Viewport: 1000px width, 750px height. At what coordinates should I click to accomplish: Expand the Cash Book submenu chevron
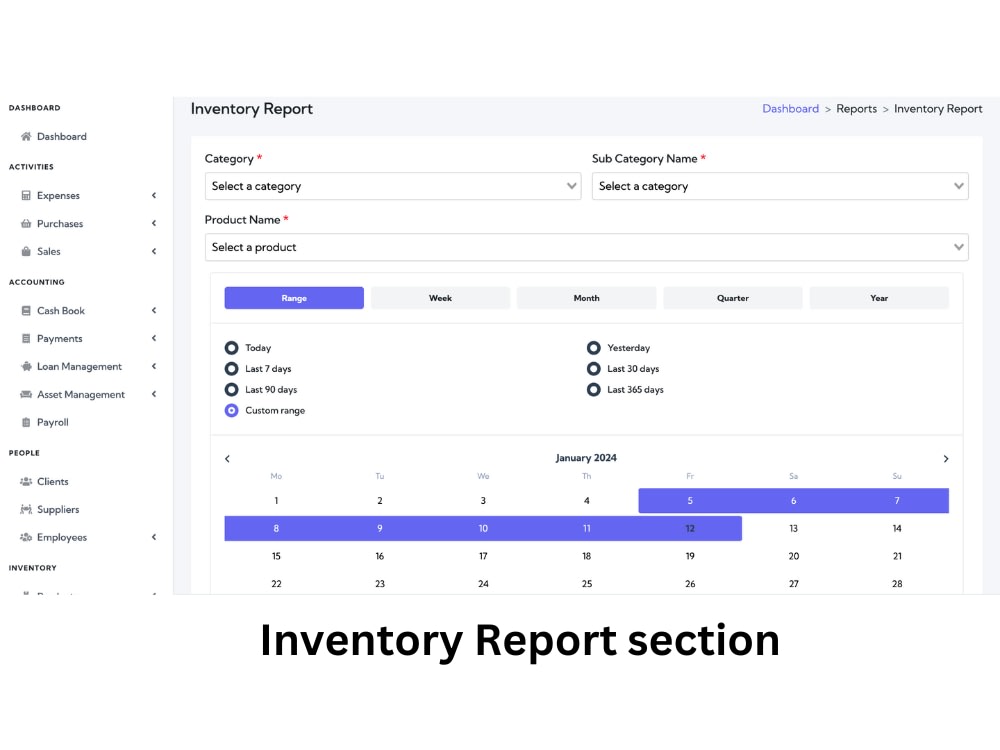154,311
